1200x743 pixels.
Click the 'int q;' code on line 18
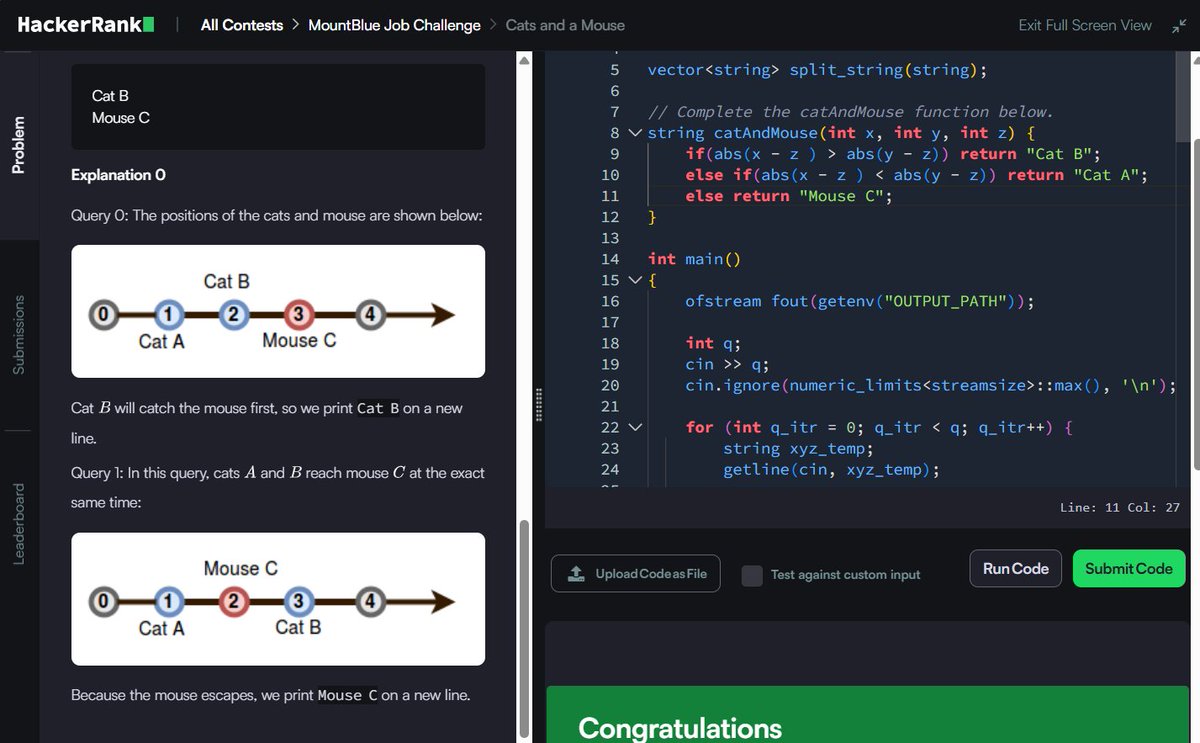(713, 343)
